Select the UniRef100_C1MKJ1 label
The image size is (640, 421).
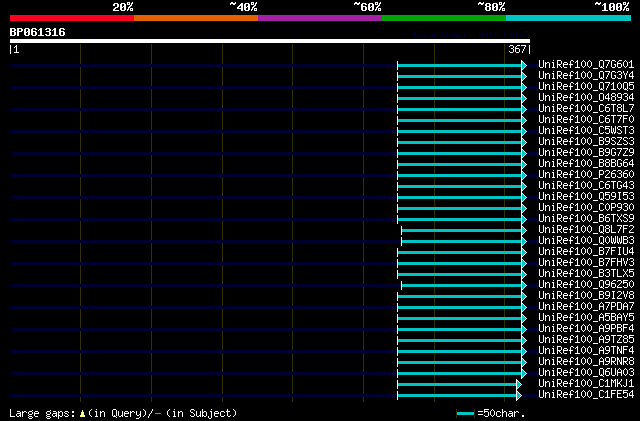click(586, 384)
